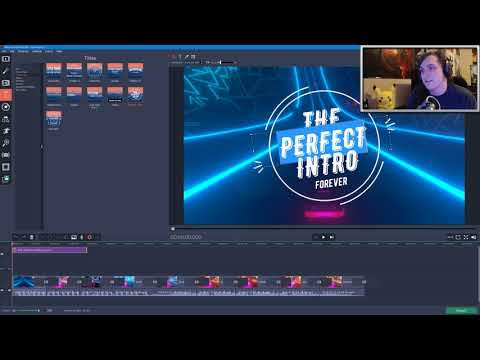
Task: Open the Filters magic wand tab
Action: 6,71
